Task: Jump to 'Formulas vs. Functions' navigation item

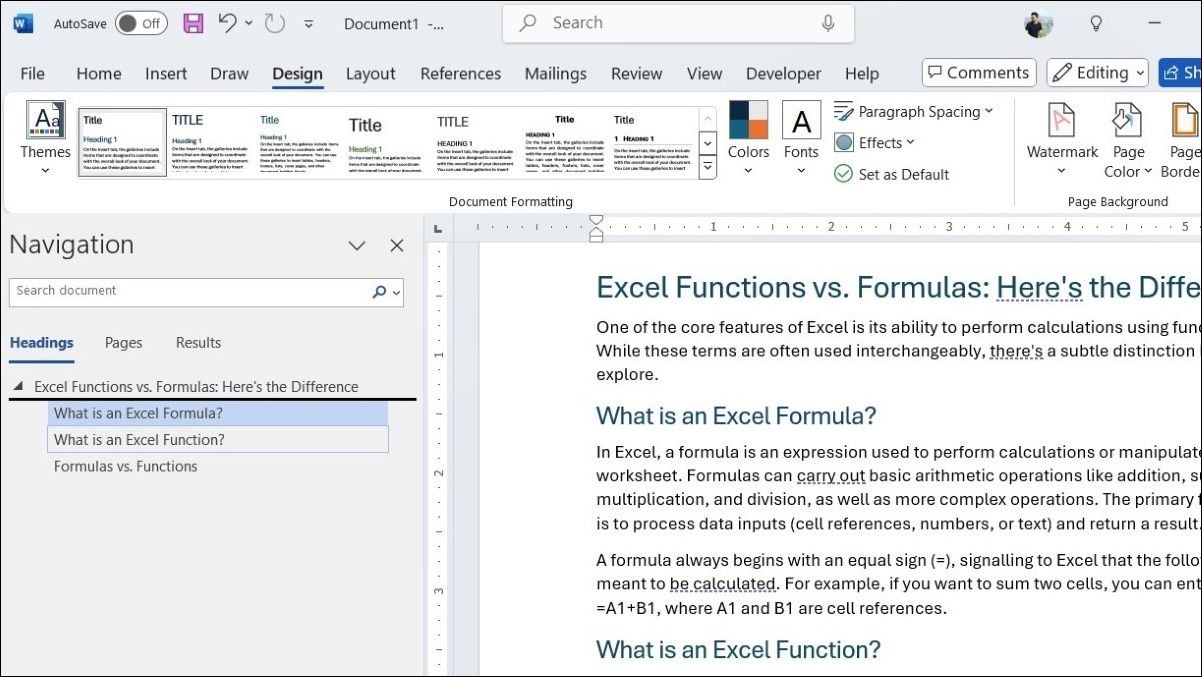Action: click(126, 466)
